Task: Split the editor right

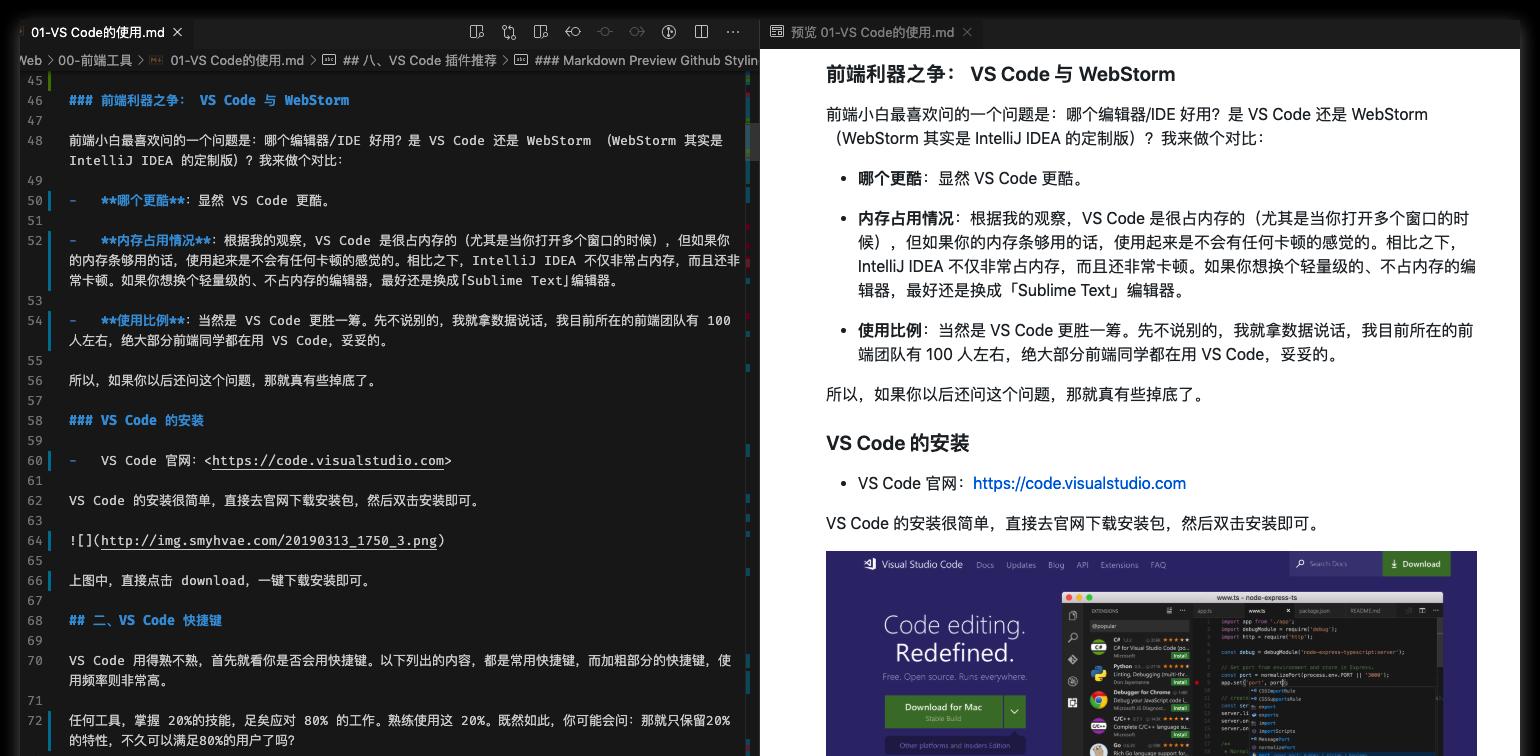Action: (x=701, y=32)
